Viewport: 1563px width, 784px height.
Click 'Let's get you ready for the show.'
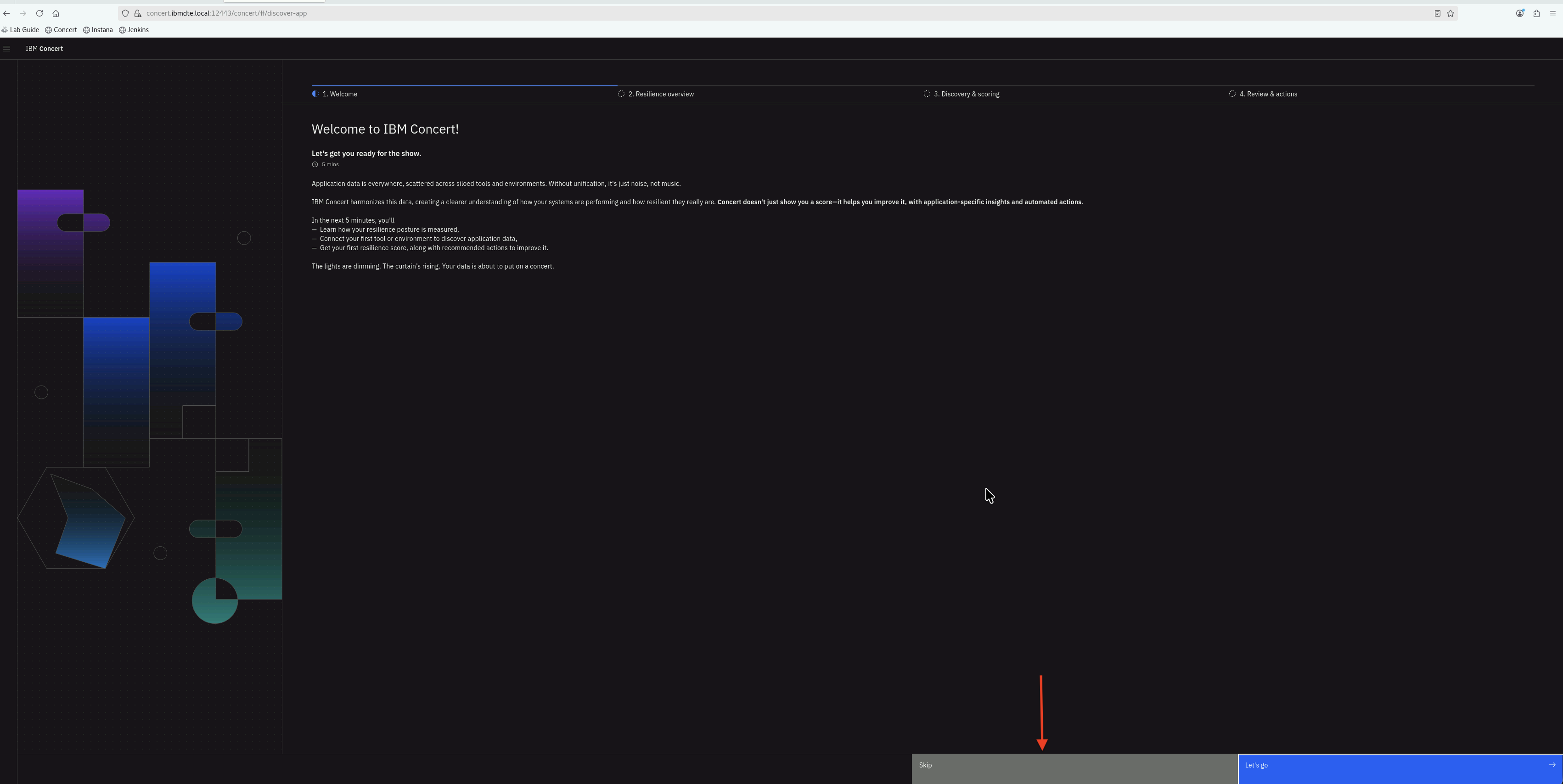tap(366, 153)
